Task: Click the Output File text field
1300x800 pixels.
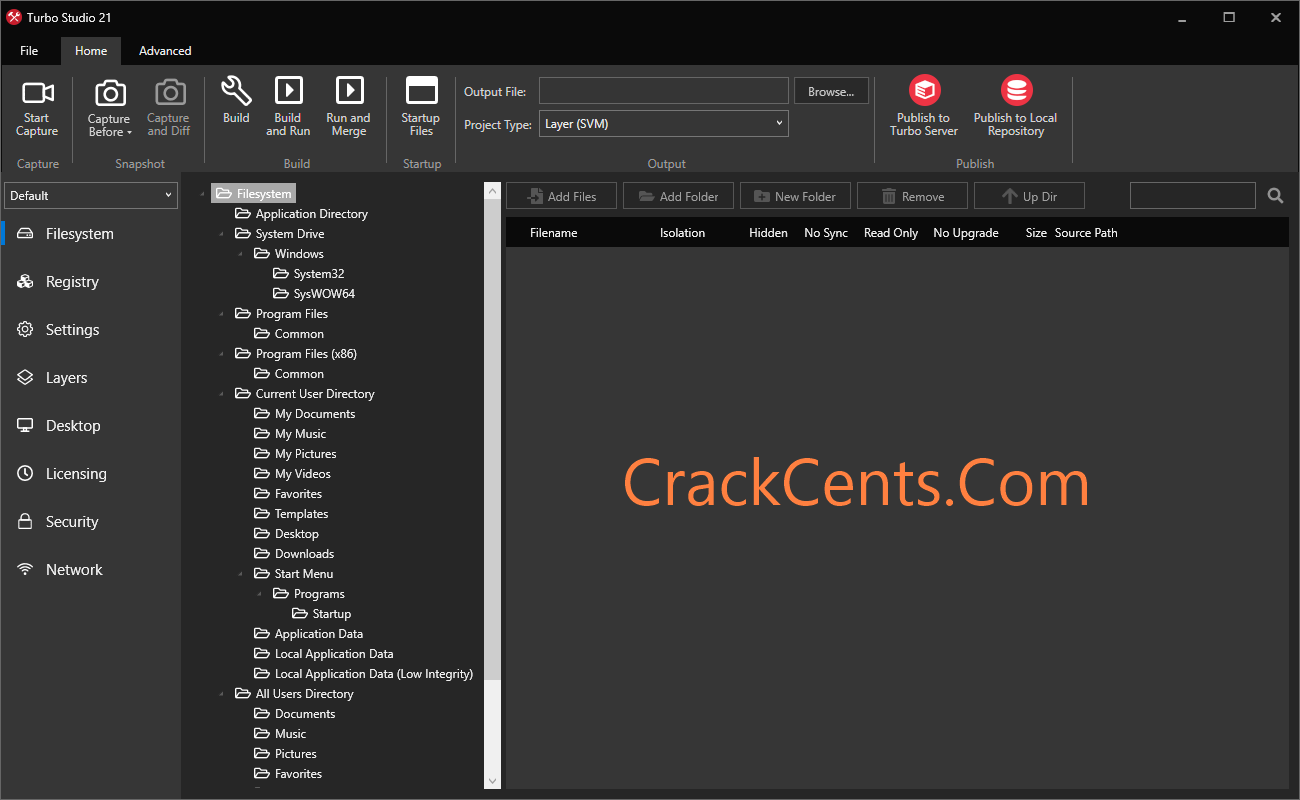Action: point(664,91)
